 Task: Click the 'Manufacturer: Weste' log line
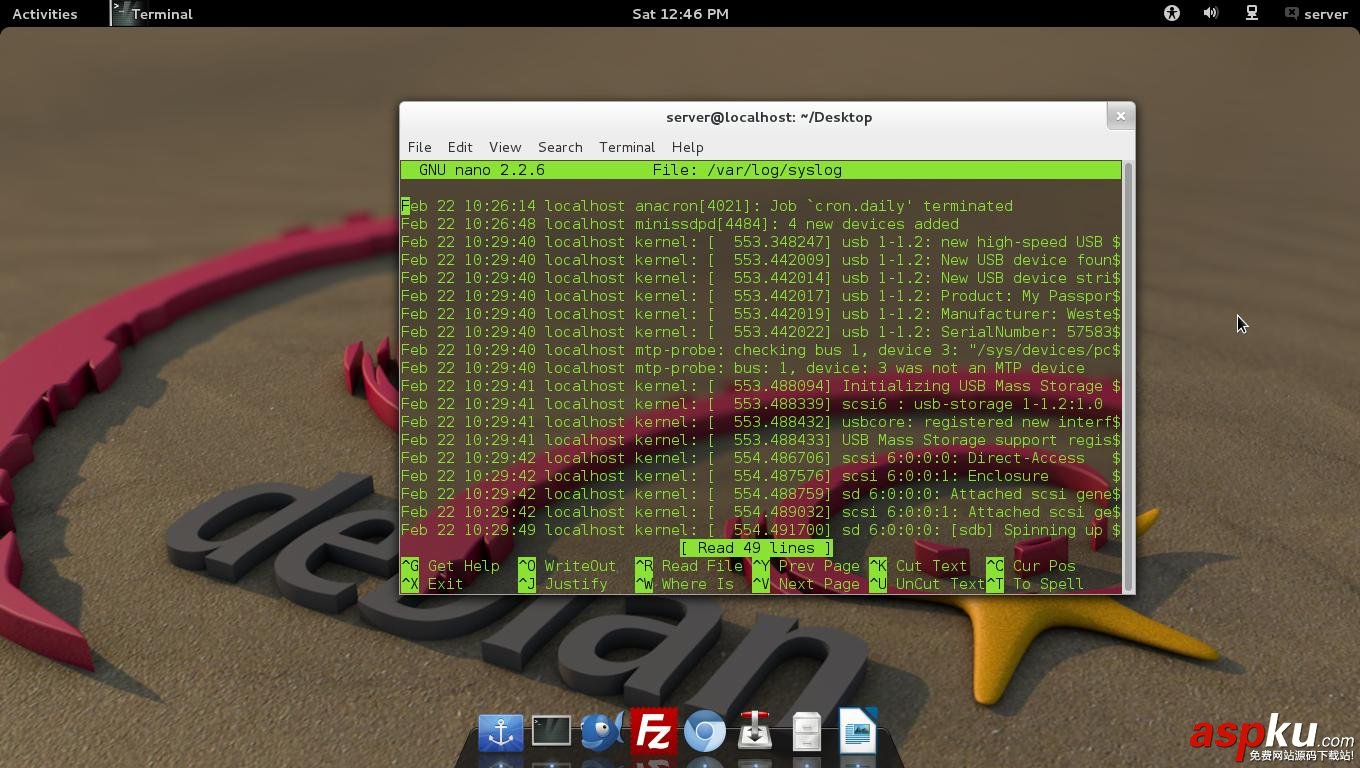point(760,314)
